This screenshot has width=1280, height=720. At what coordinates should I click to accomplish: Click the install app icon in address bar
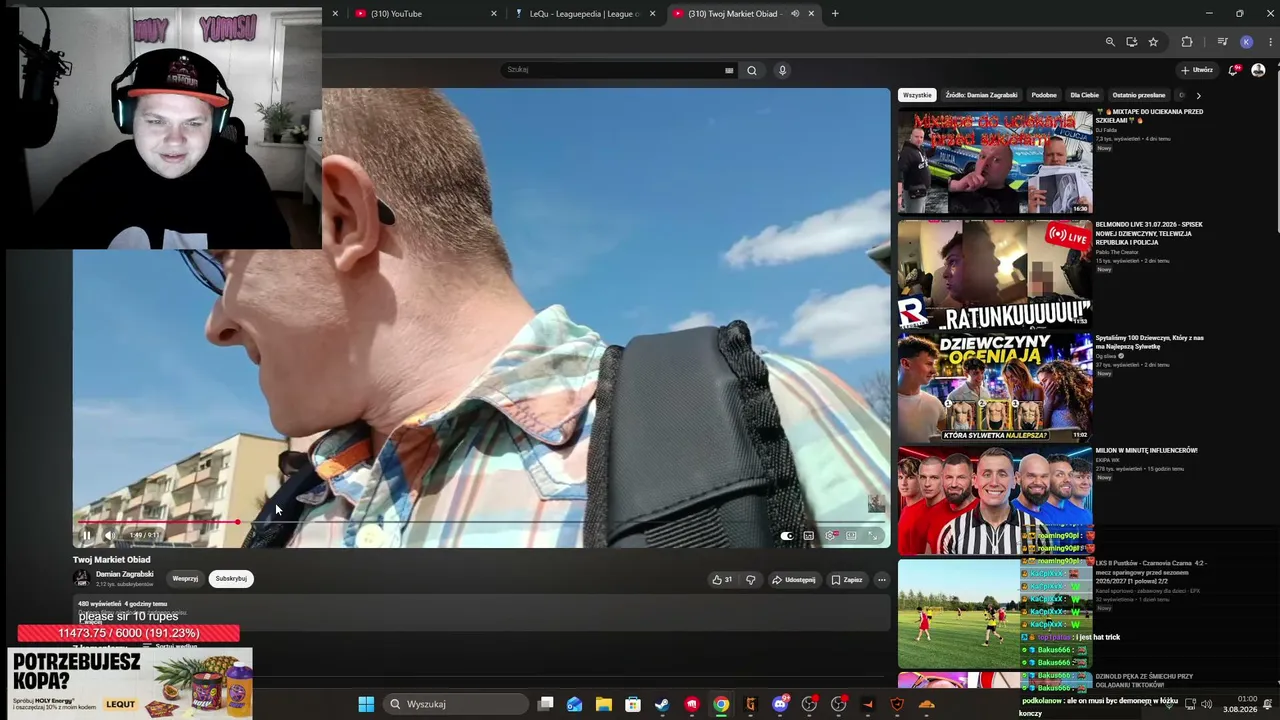[1131, 42]
